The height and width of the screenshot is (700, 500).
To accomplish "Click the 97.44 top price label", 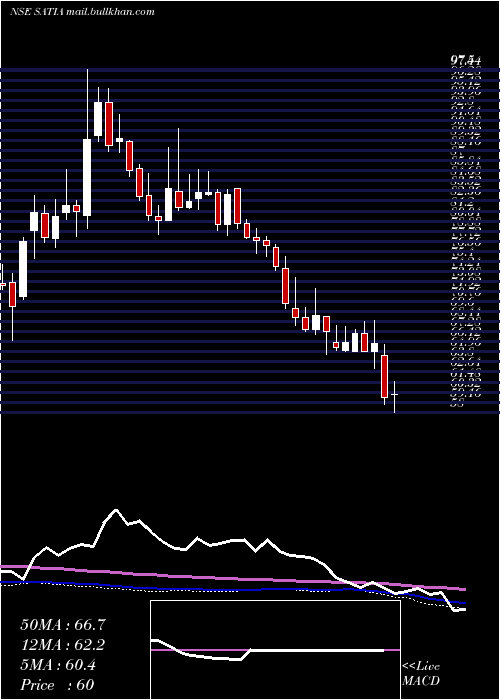I will pyautogui.click(x=466, y=61).
